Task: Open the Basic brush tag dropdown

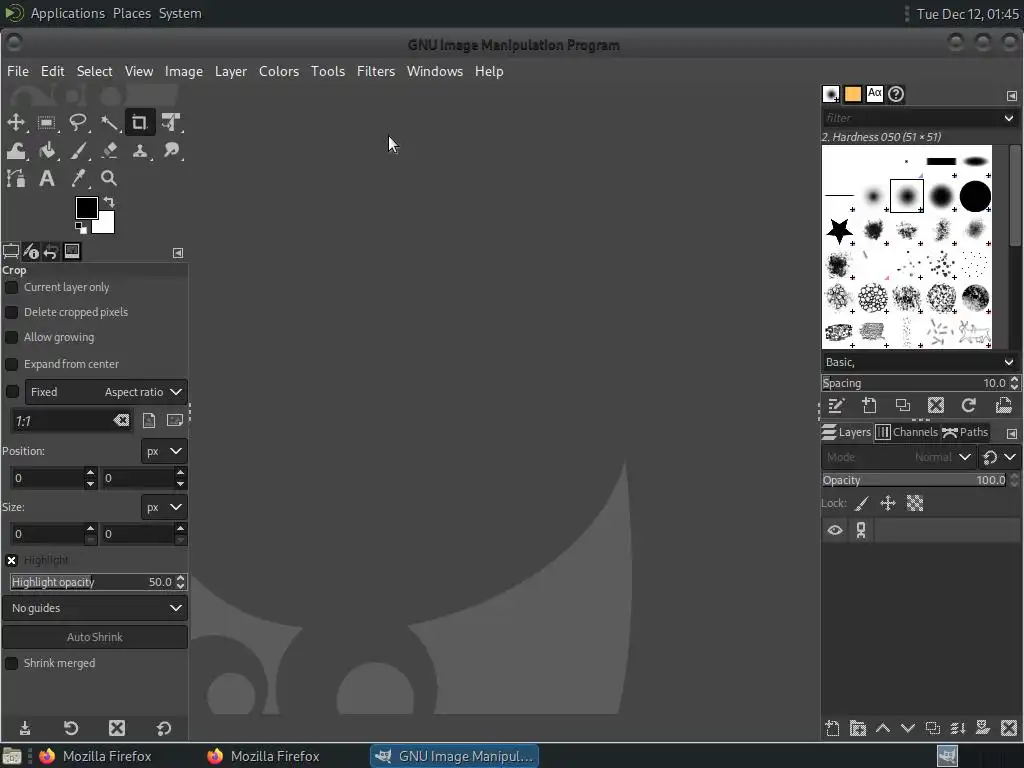Action: [x=920, y=362]
